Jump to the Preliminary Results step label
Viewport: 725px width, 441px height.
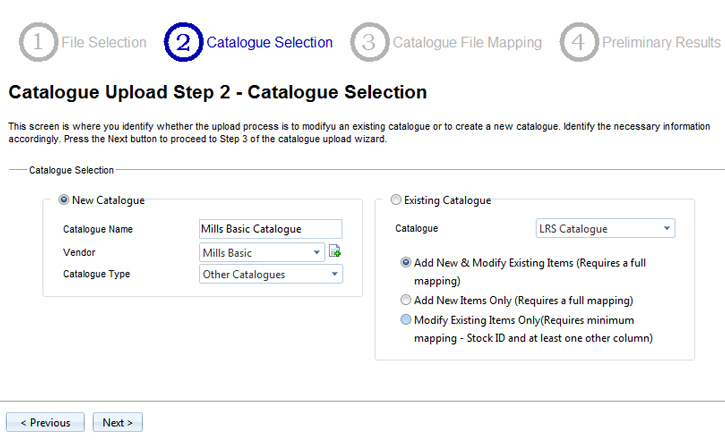pos(661,43)
